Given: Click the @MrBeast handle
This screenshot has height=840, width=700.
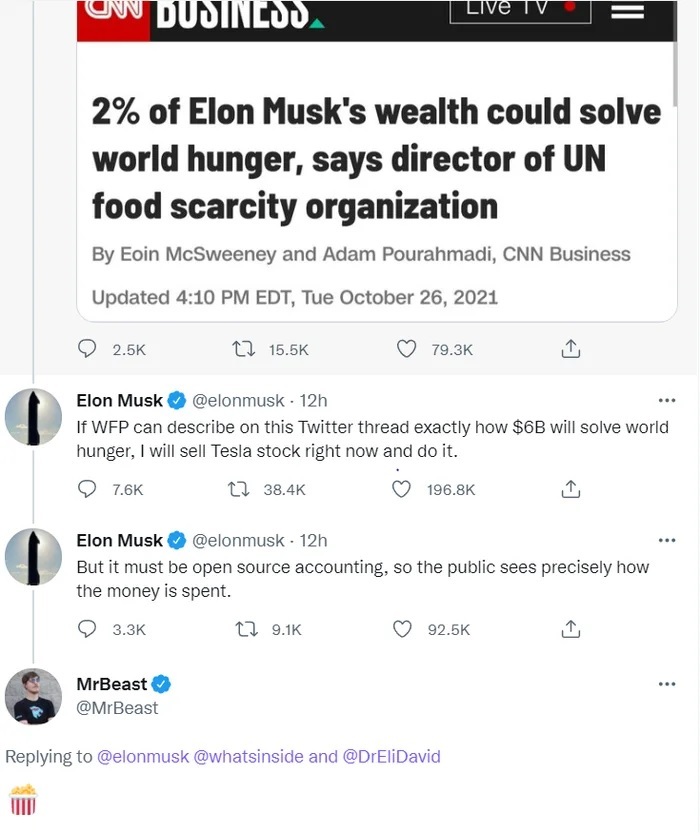Looking at the screenshot, I should click(x=118, y=708).
